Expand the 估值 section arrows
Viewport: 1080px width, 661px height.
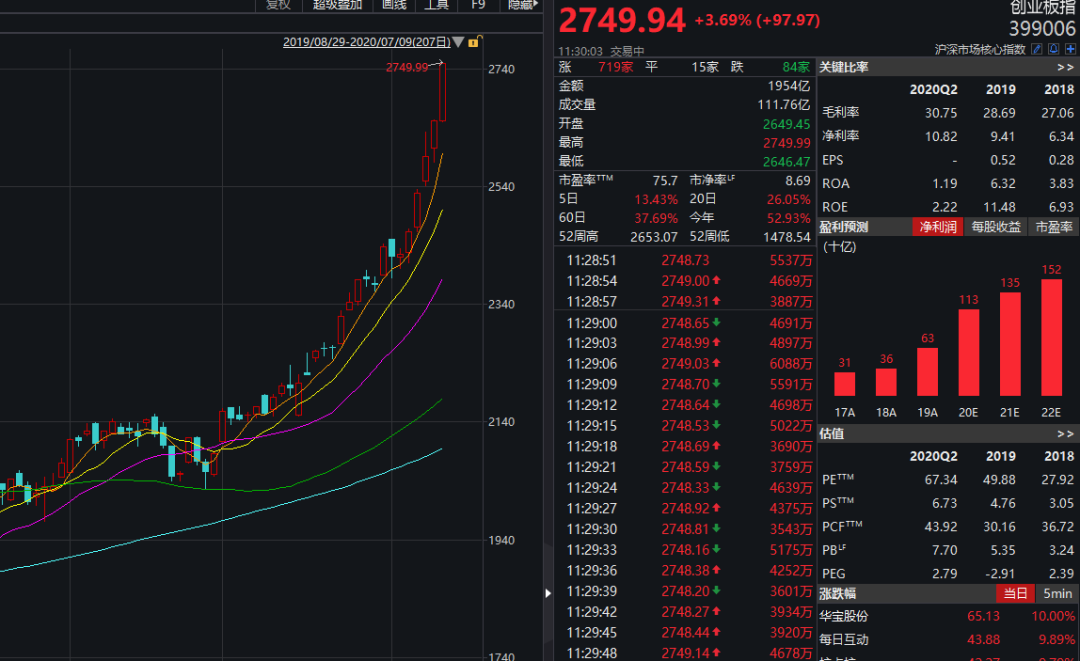(x=1065, y=434)
